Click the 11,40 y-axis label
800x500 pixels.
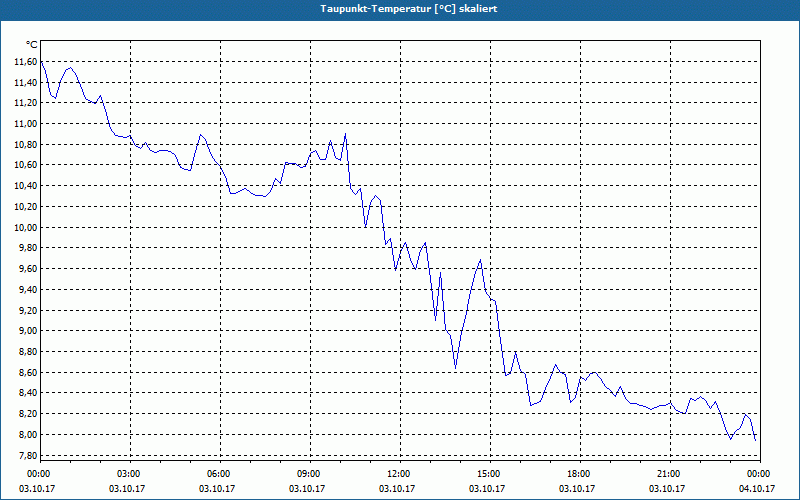[26, 82]
